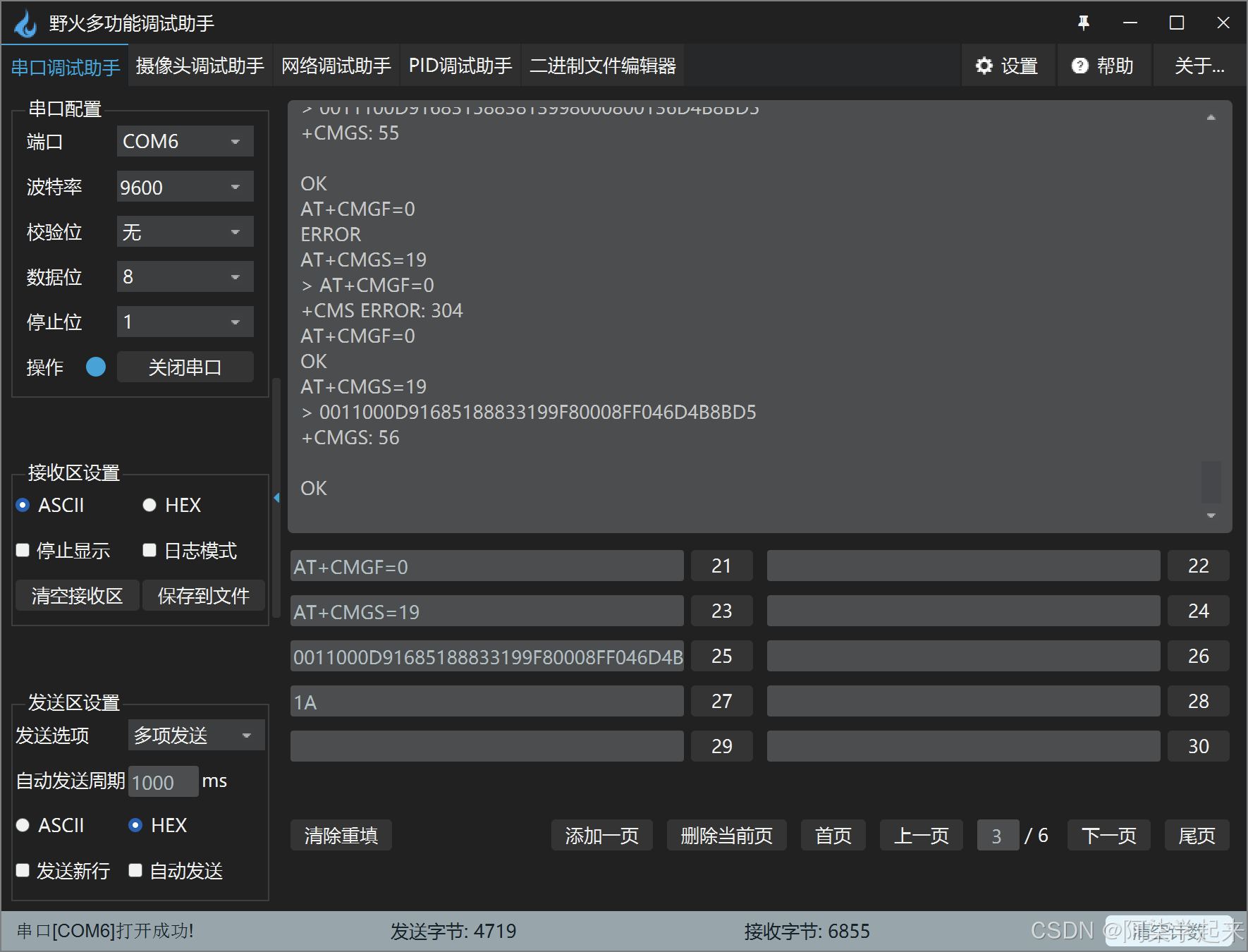This screenshot has height=952, width=1248.
Task: Click 清空接收区 button
Action: (x=77, y=595)
